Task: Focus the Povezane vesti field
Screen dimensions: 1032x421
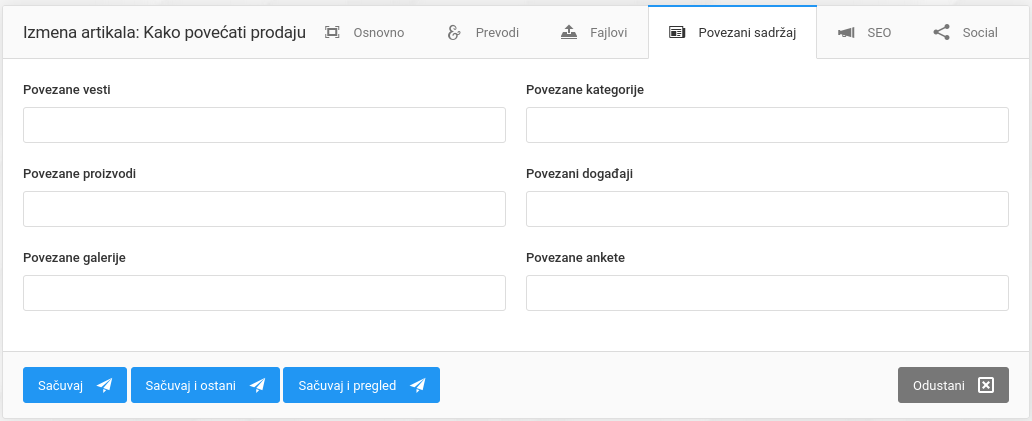Action: click(x=264, y=125)
